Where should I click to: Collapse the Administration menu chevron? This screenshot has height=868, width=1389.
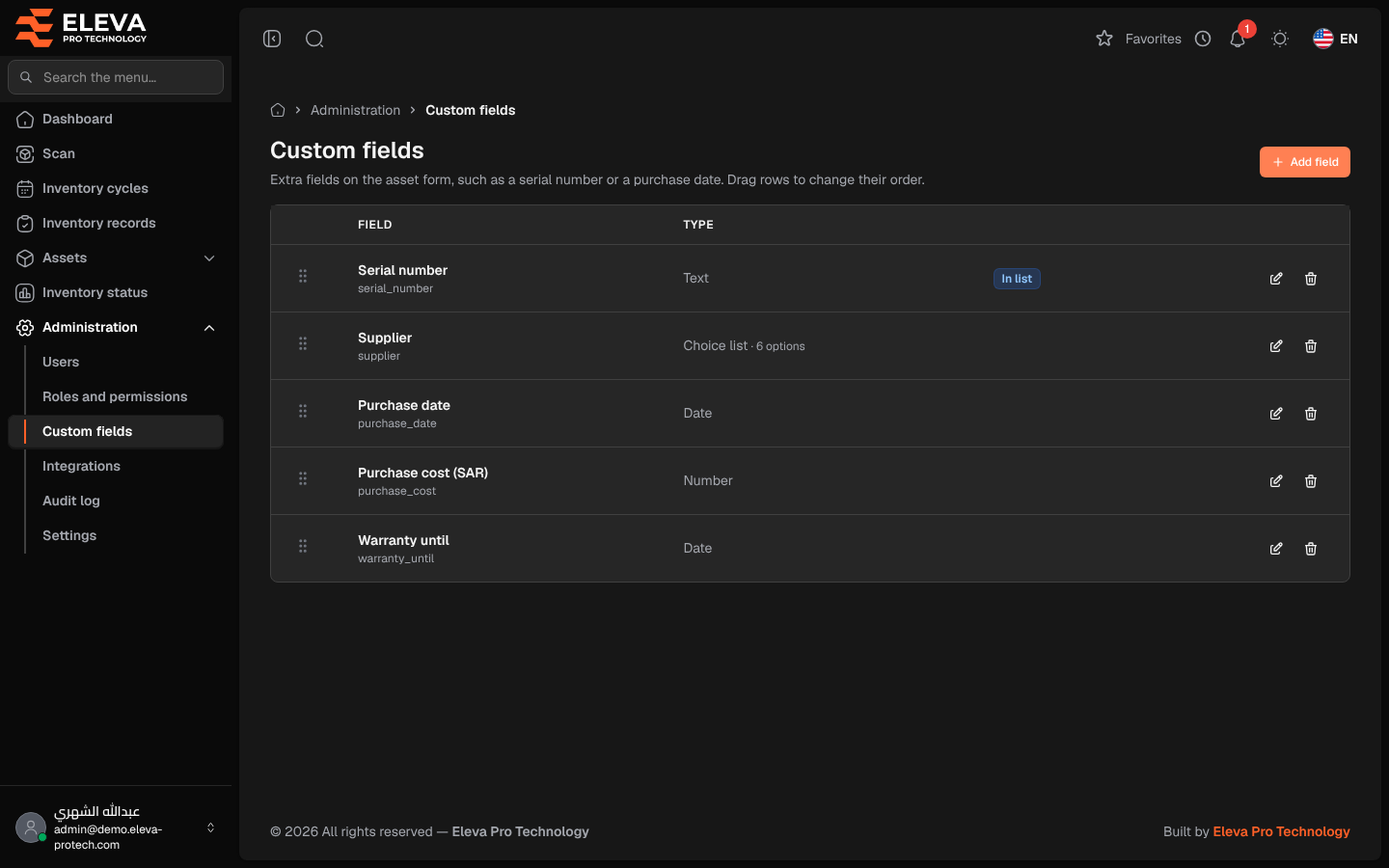coord(209,327)
